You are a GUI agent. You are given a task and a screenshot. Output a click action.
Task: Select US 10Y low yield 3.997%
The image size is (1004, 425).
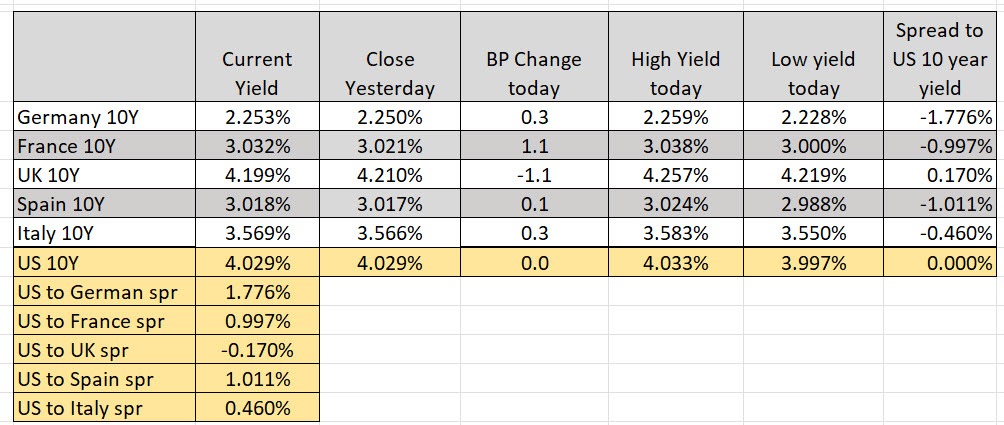coord(813,262)
